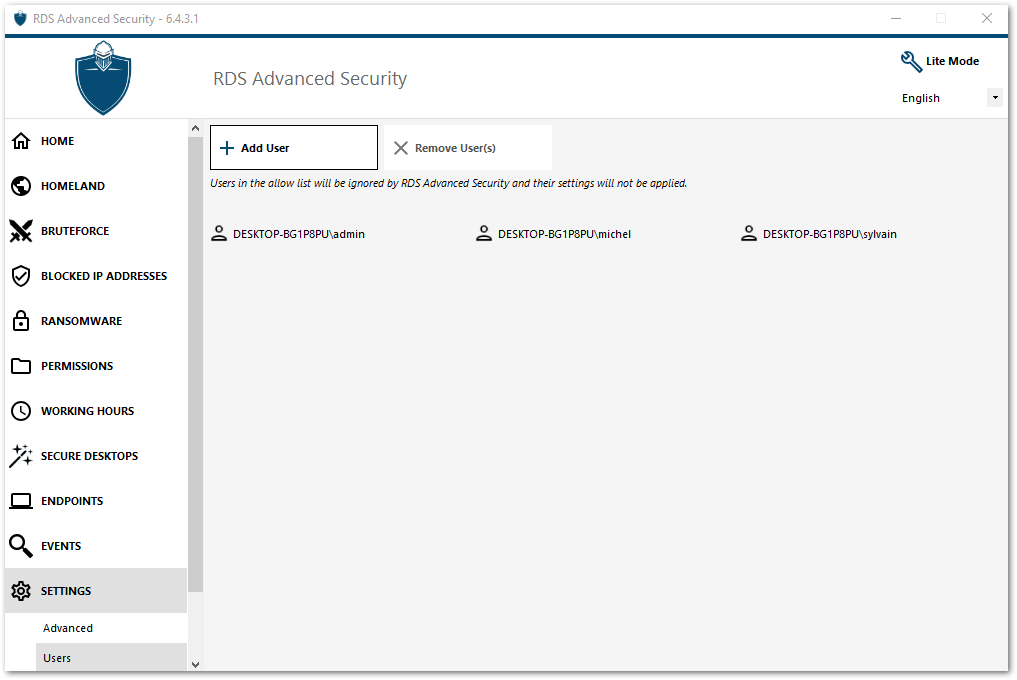The height and width of the screenshot is (680, 1017).
Task: Switch to Lite Mode
Action: point(940,62)
